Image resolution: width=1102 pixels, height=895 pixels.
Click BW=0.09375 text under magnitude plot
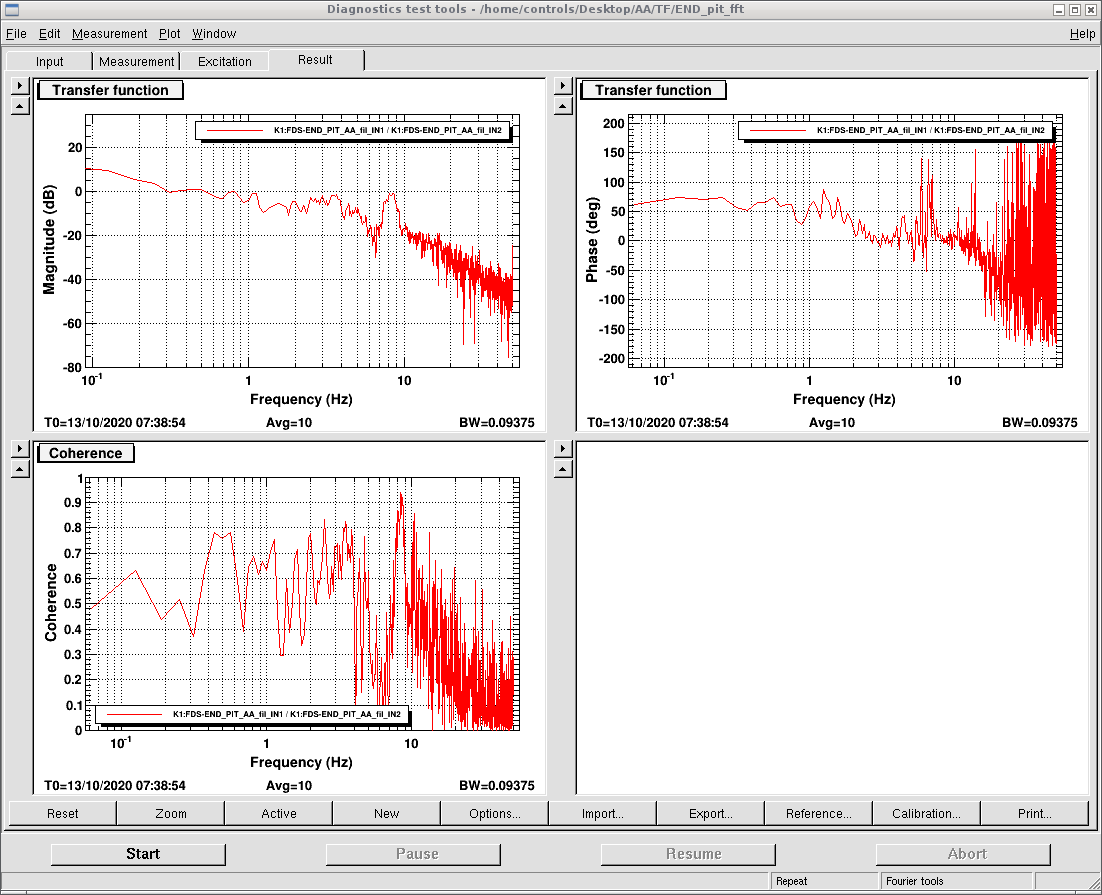(x=497, y=423)
